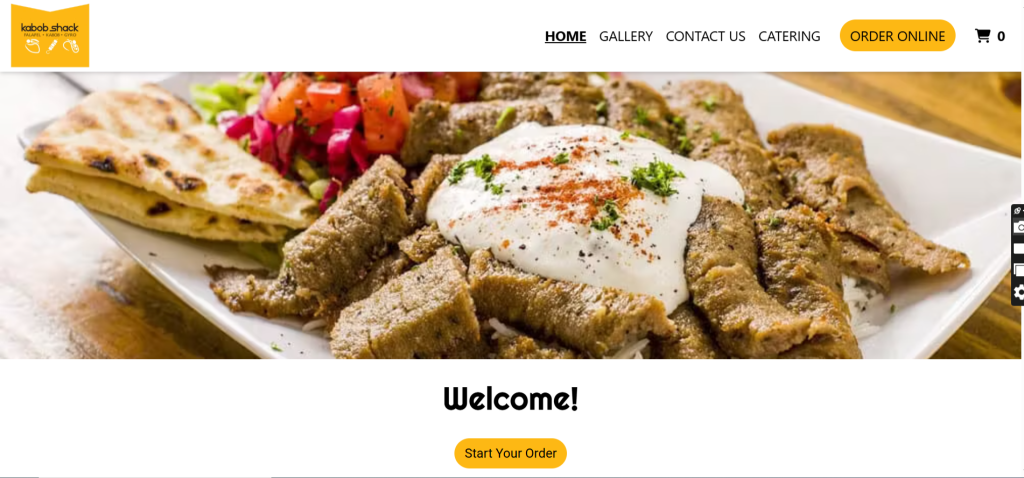
Task: Click the cart item count number
Action: pyautogui.click(x=1000, y=37)
